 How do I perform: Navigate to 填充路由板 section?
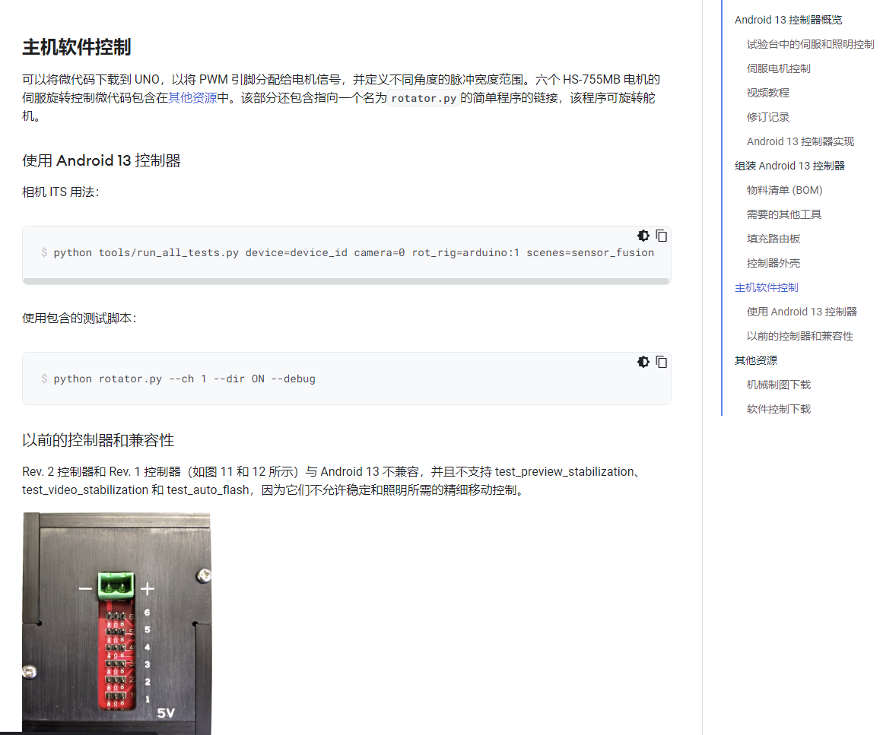pyautogui.click(x=773, y=239)
